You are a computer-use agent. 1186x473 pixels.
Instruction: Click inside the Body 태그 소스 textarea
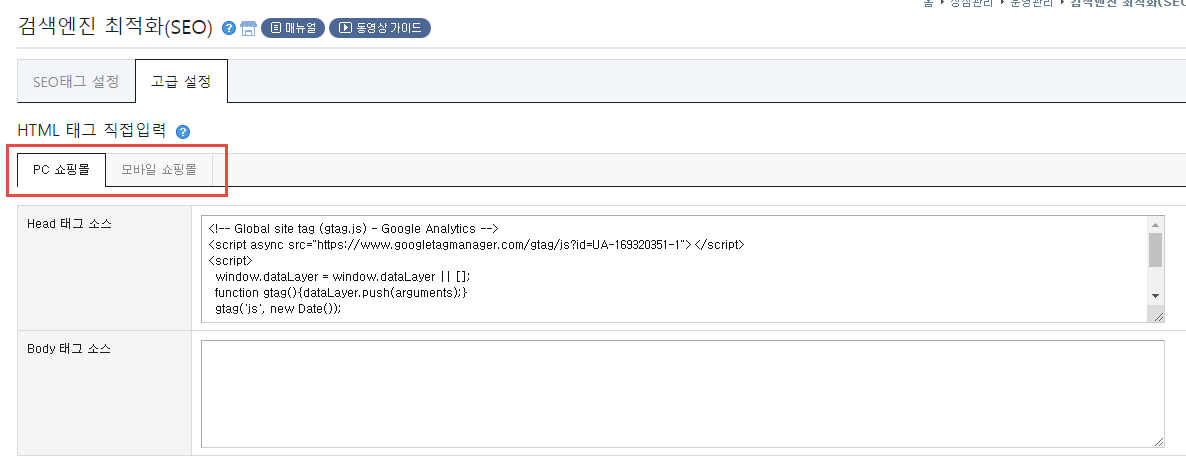point(682,394)
